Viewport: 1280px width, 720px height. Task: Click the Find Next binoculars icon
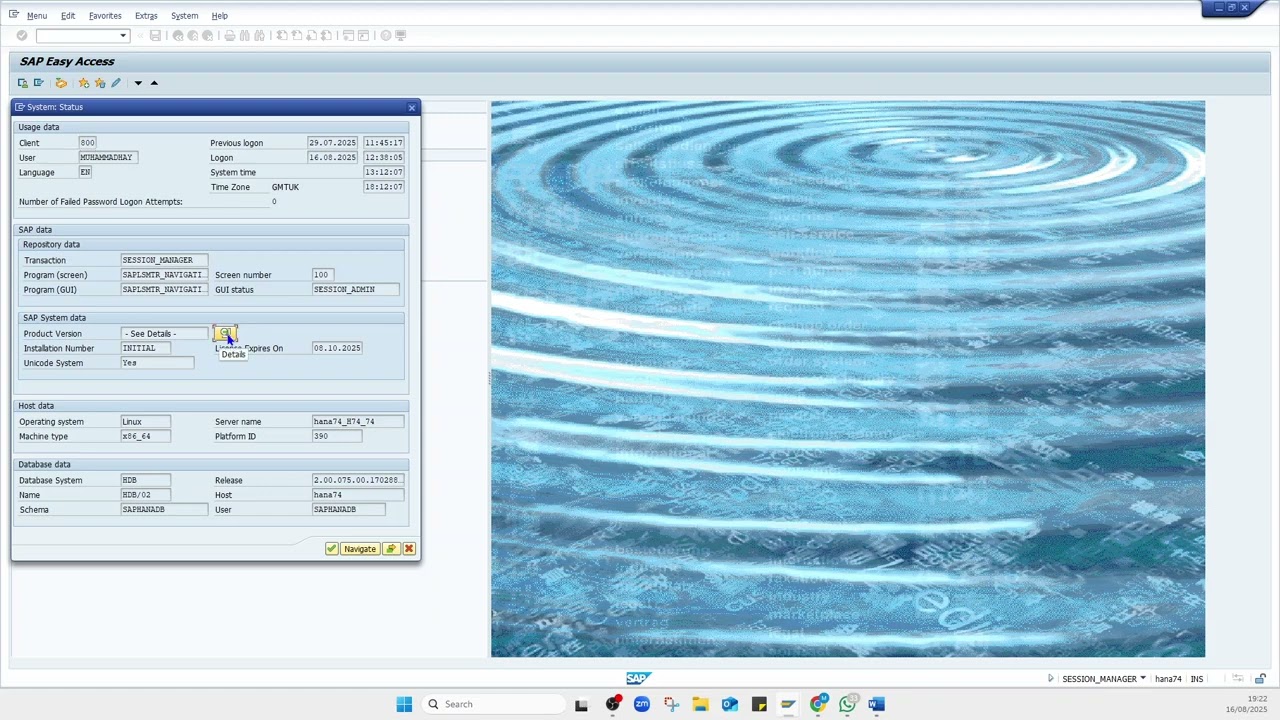coord(259,36)
